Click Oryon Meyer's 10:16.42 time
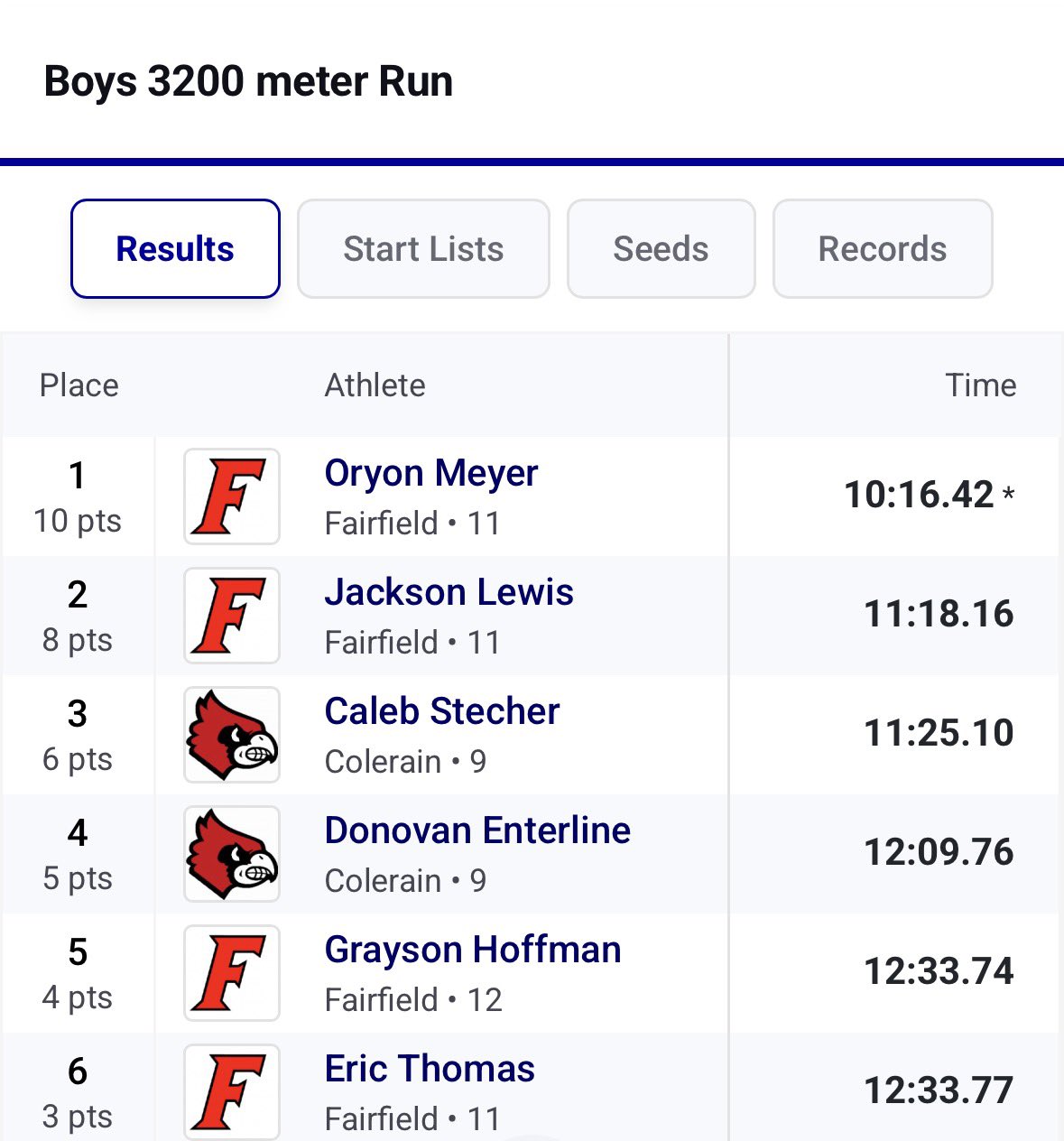 coord(919,495)
